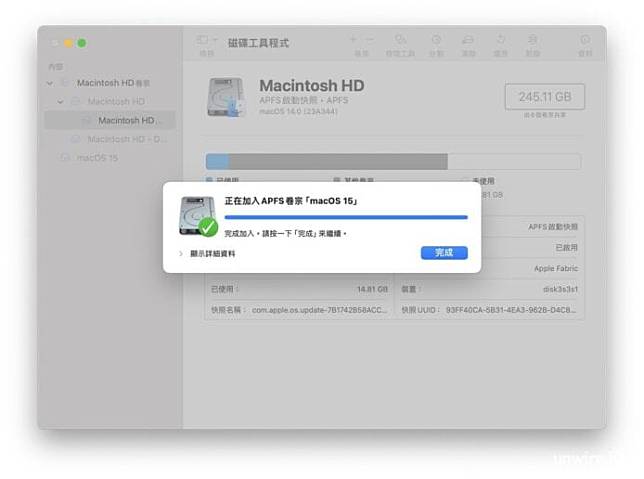Click the 14.81 GB used value
644x479 pixels.
coord(372,289)
